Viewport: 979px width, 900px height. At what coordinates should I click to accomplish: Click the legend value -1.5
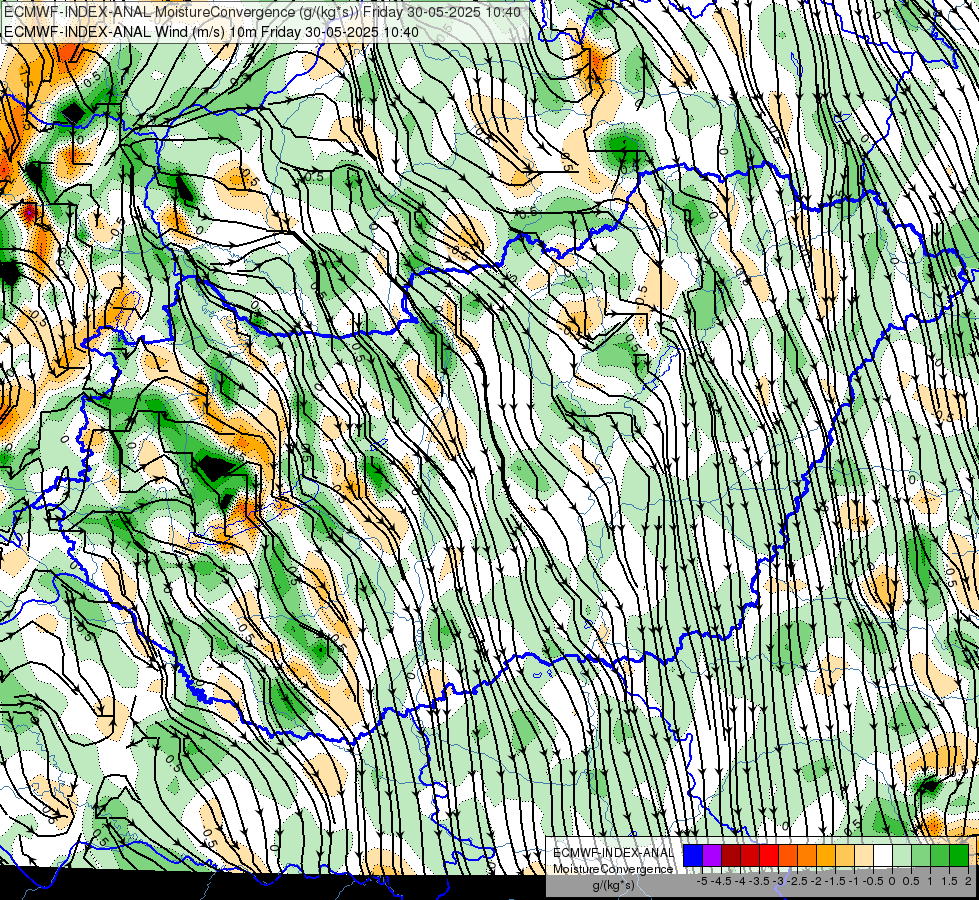point(835,881)
